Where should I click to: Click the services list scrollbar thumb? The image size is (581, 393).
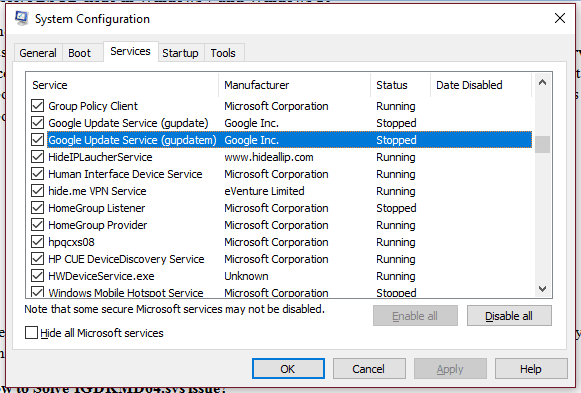tap(542, 144)
